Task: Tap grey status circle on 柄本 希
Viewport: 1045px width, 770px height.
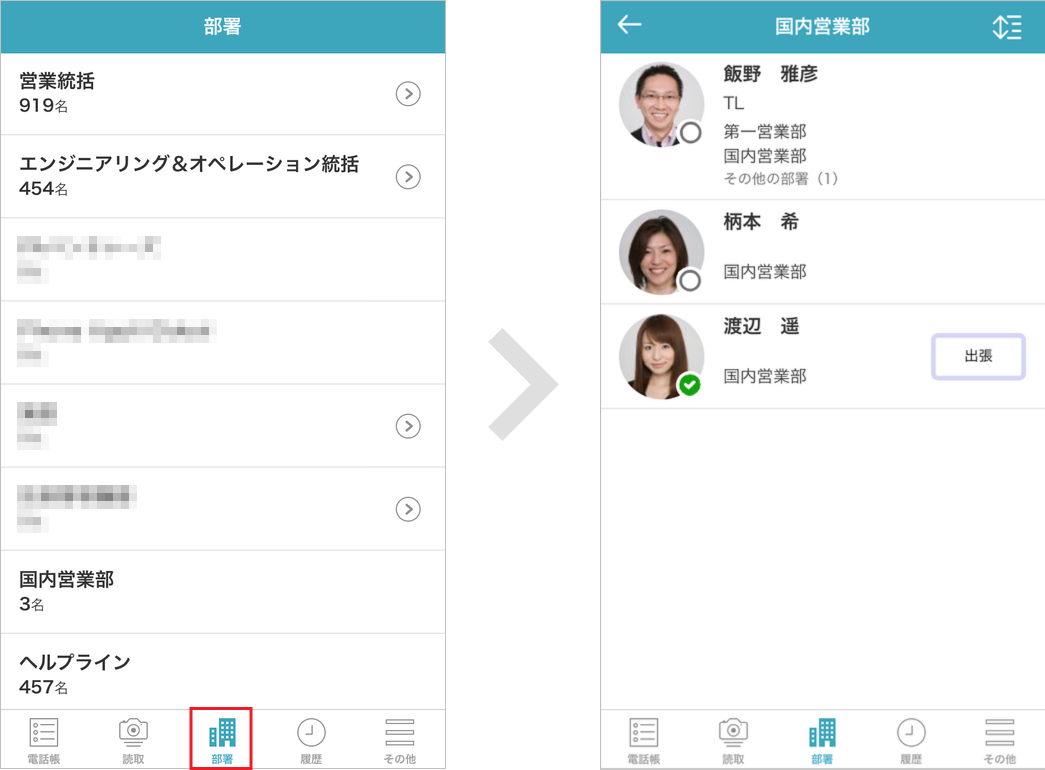Action: tap(690, 281)
